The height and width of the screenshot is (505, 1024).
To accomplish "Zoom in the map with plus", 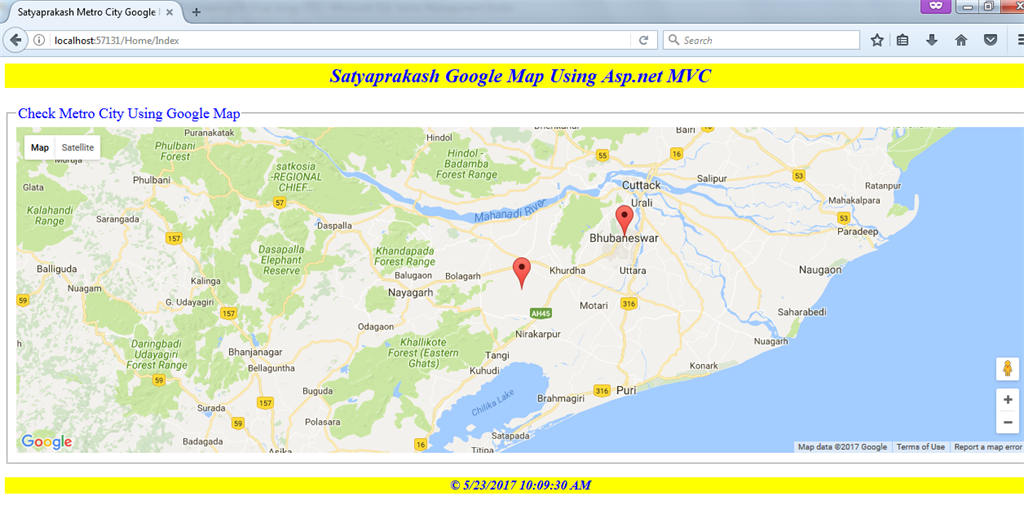I will point(1008,400).
